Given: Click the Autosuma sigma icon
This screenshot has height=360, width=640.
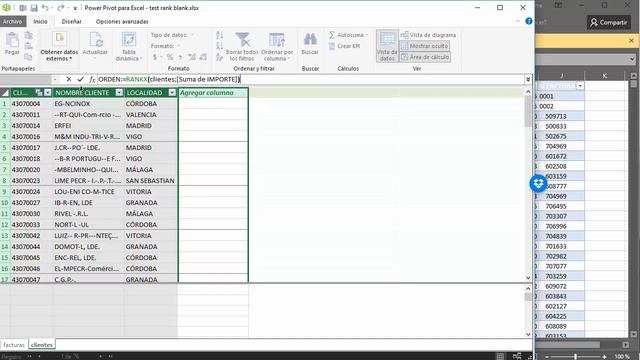Looking at the screenshot, I should (331, 35).
